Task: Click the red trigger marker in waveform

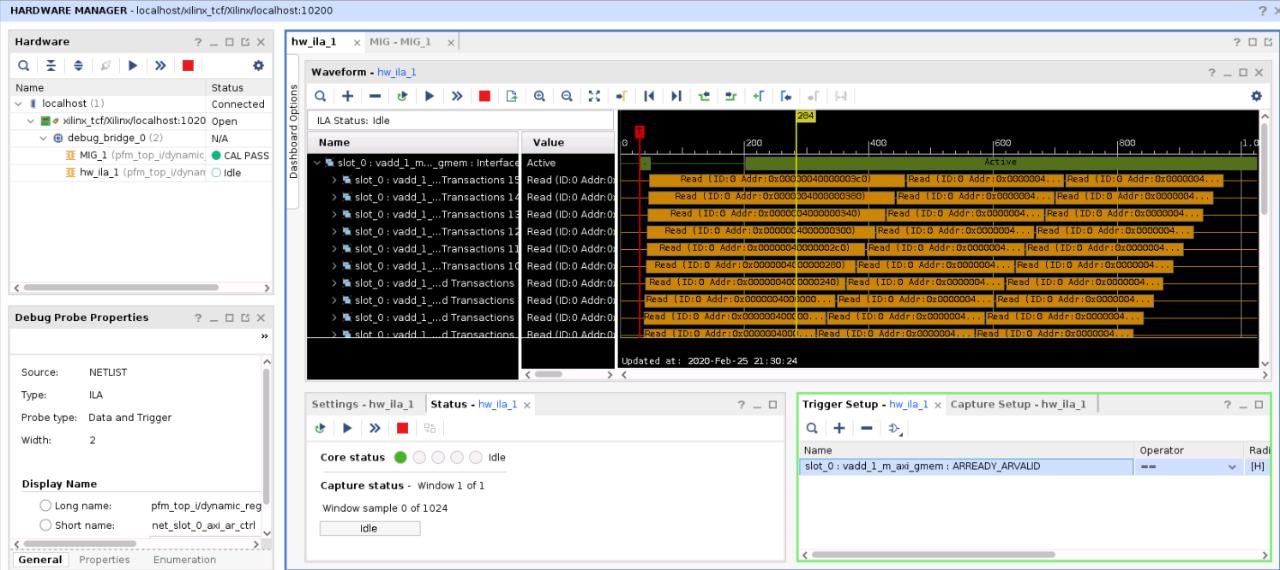Action: pyautogui.click(x=640, y=132)
